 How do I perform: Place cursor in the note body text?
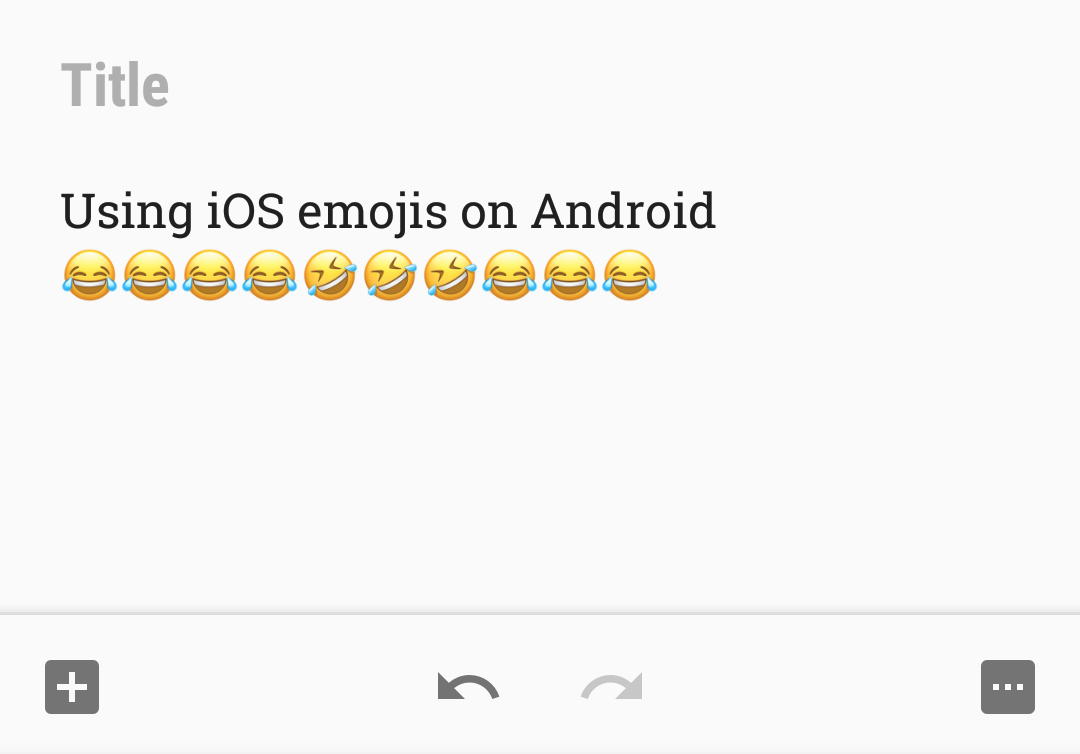click(388, 211)
